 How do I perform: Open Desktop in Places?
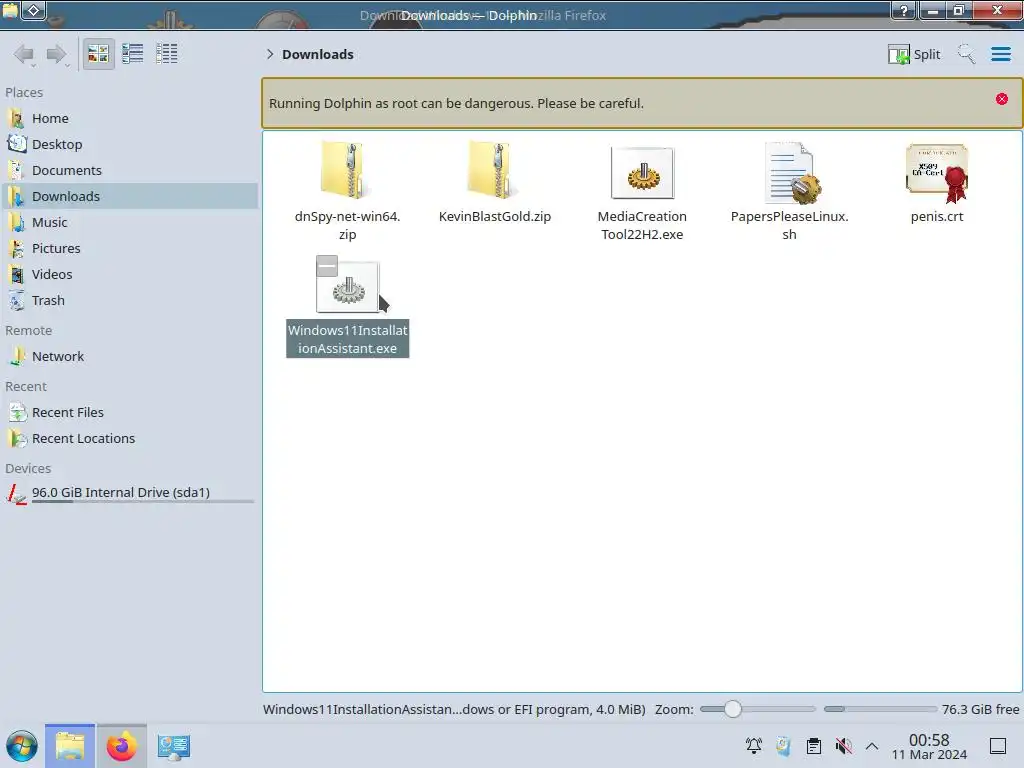(129, 144)
